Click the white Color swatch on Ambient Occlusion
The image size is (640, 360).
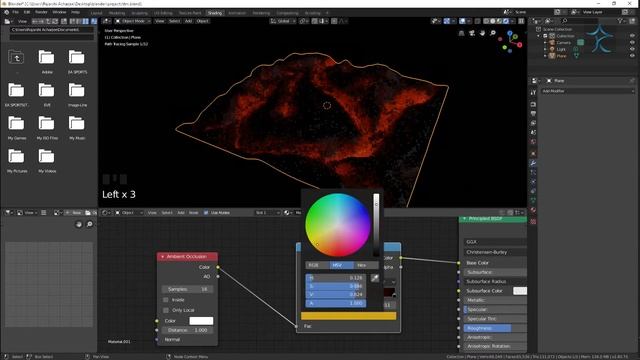201,321
